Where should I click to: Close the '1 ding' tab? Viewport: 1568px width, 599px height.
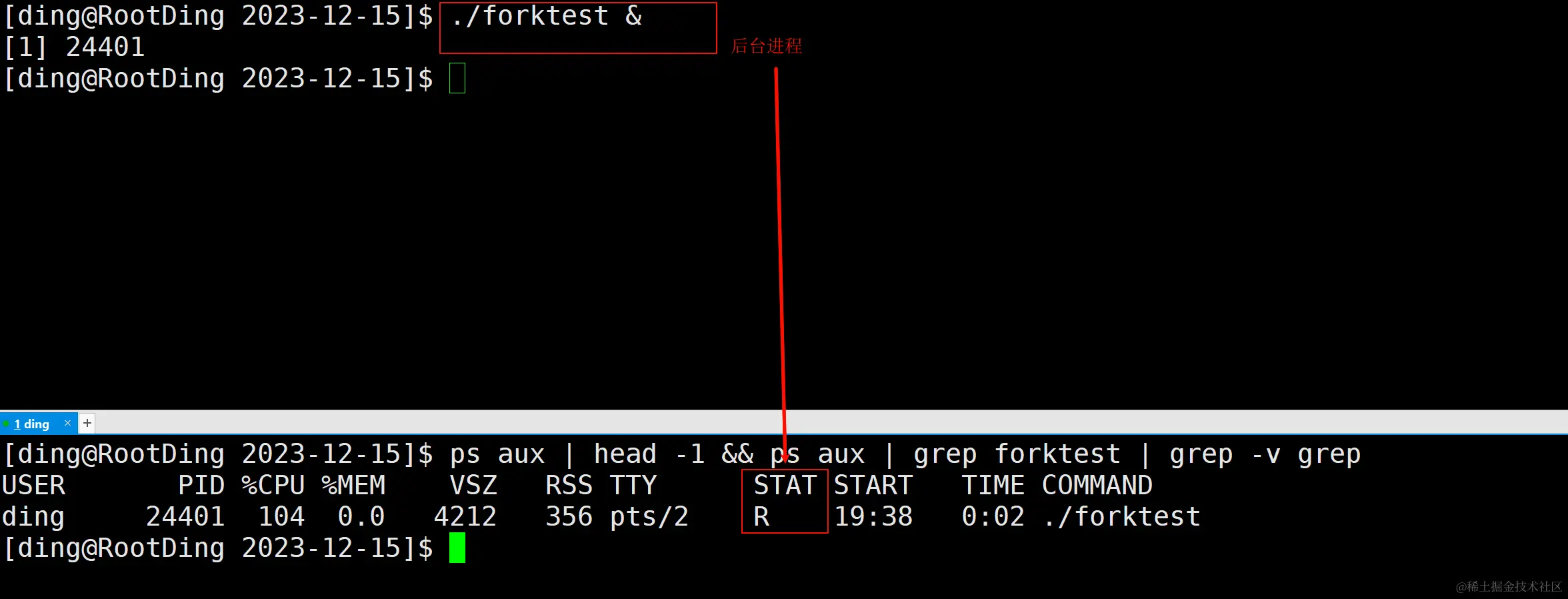click(x=67, y=423)
